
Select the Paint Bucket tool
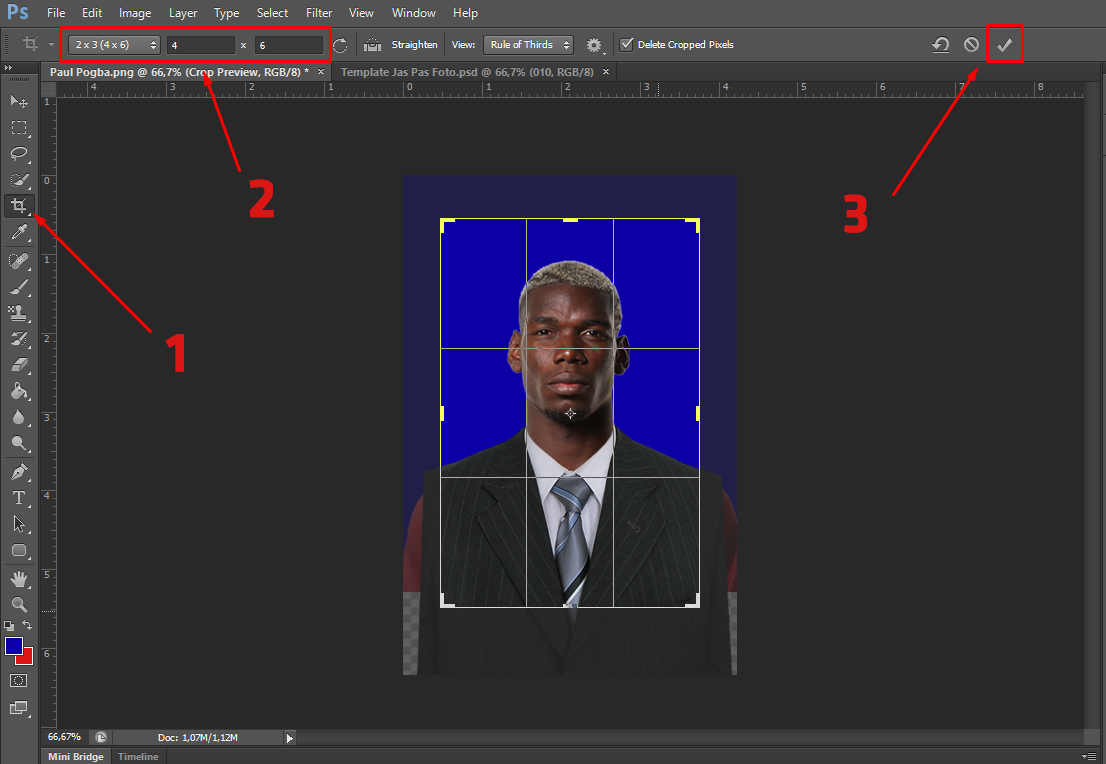point(19,392)
